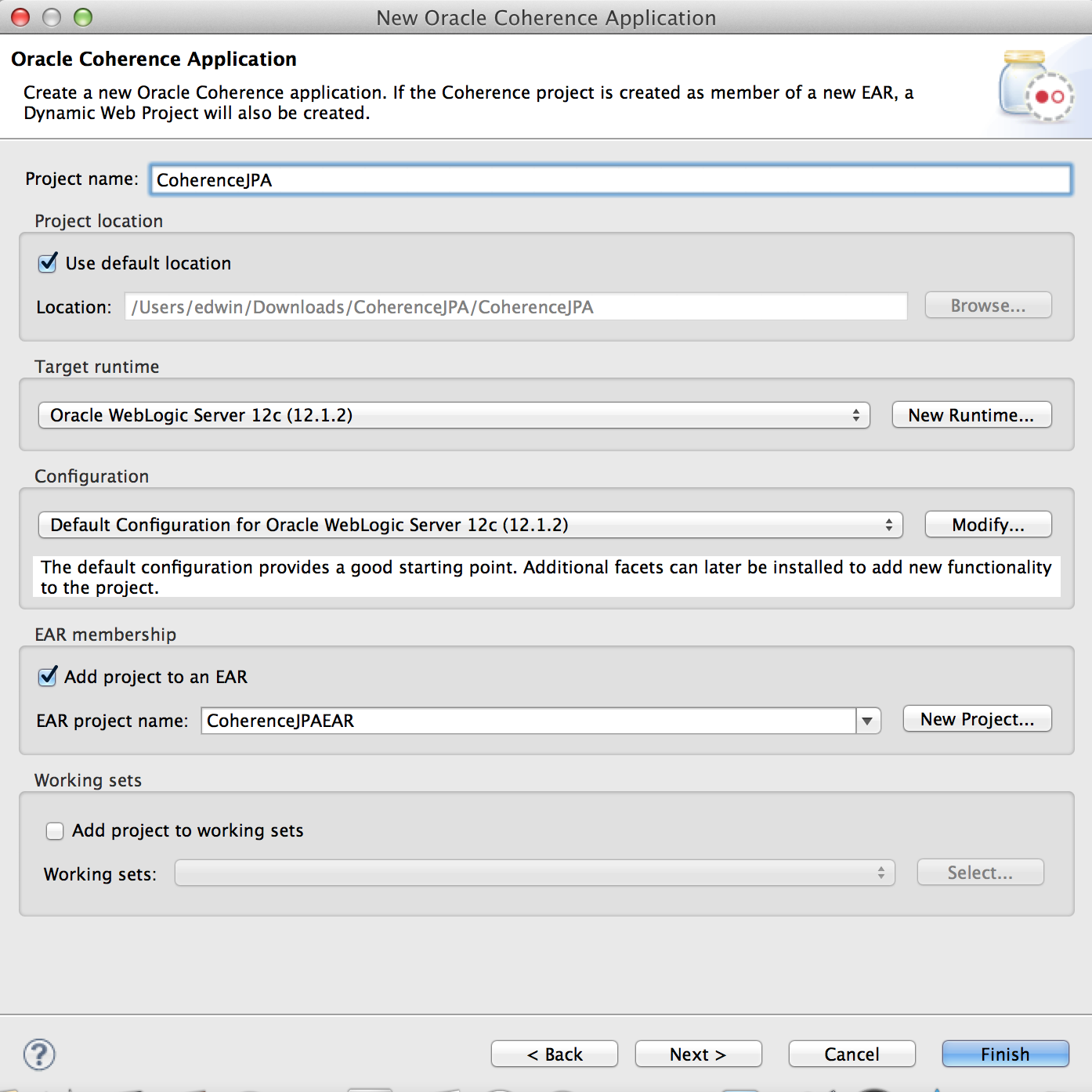Close the dialog with the red button
The width and height of the screenshot is (1092, 1092).
tap(21, 17)
